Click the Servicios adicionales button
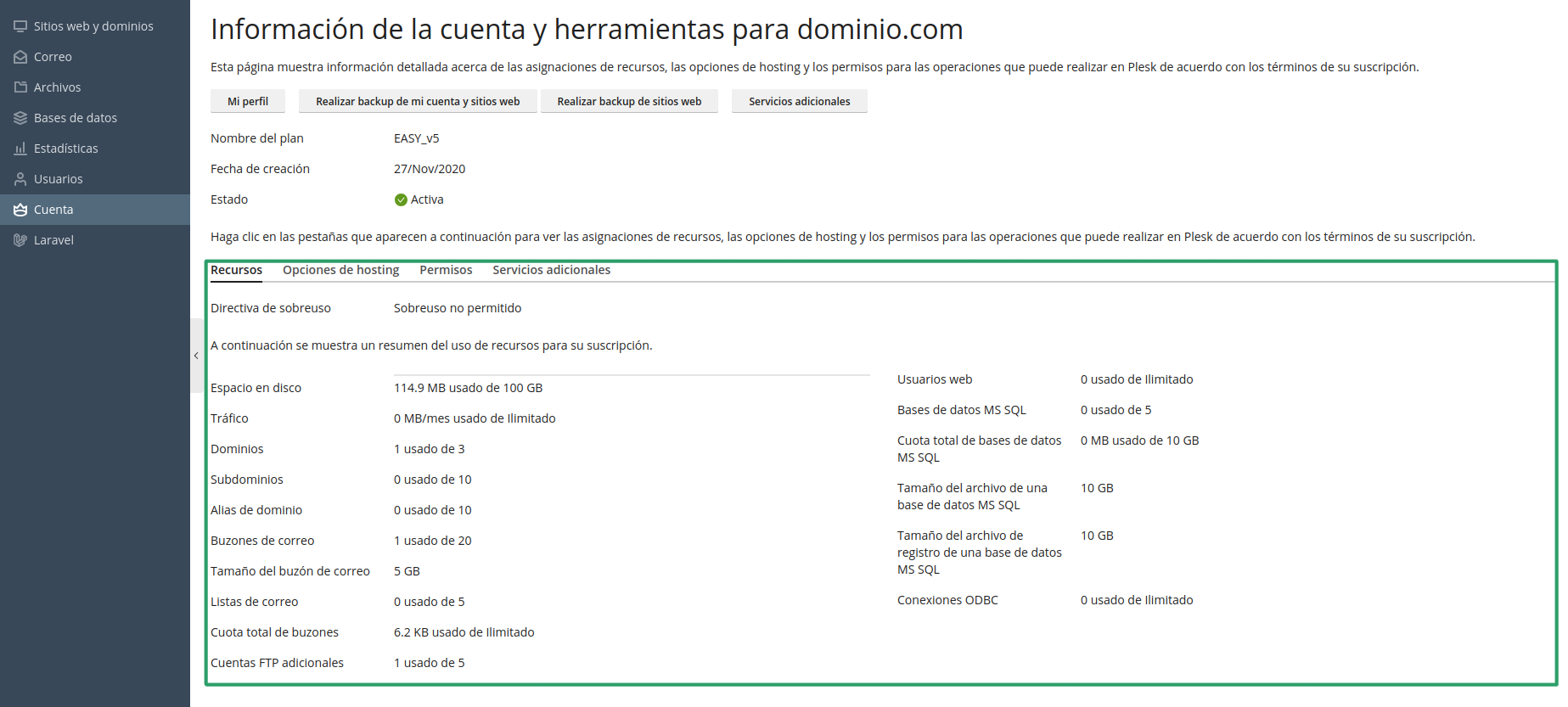 pos(799,101)
